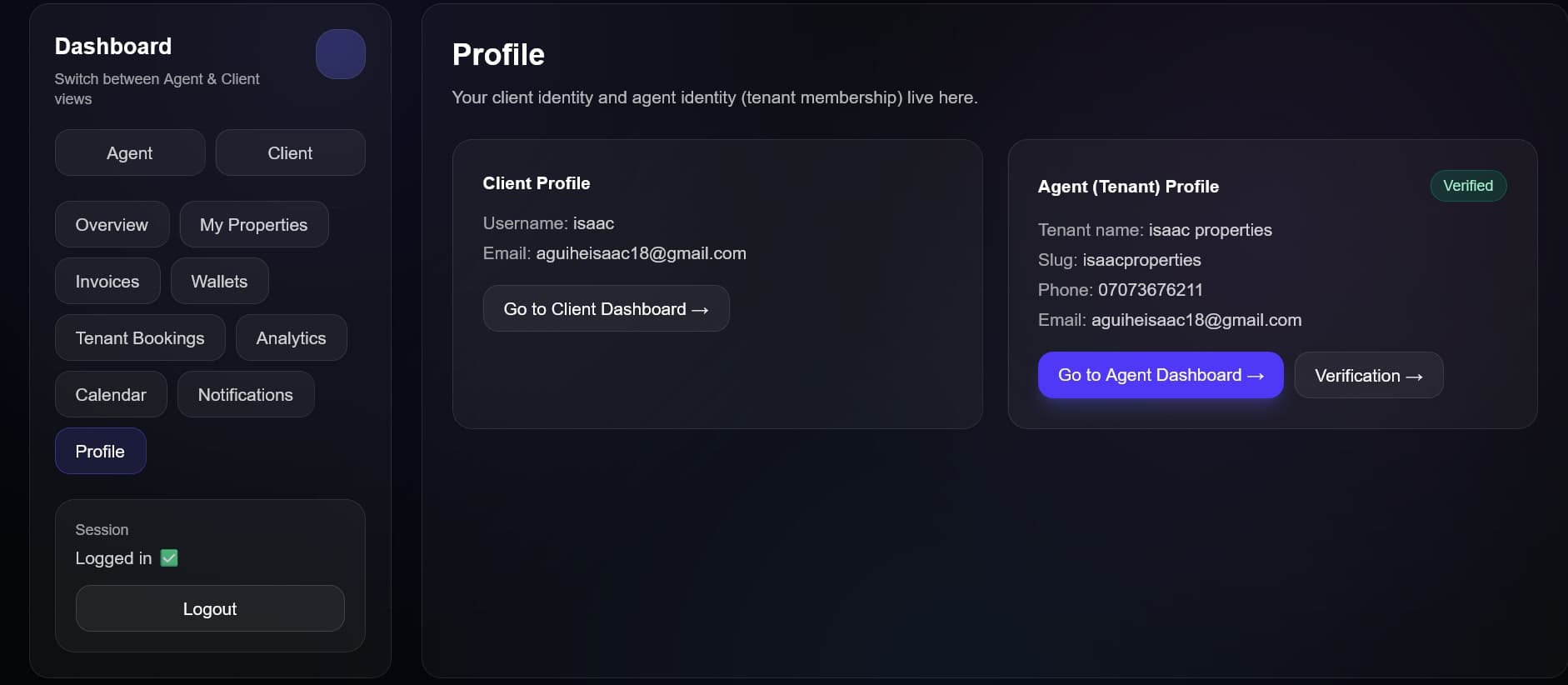Click the Session label

click(102, 530)
